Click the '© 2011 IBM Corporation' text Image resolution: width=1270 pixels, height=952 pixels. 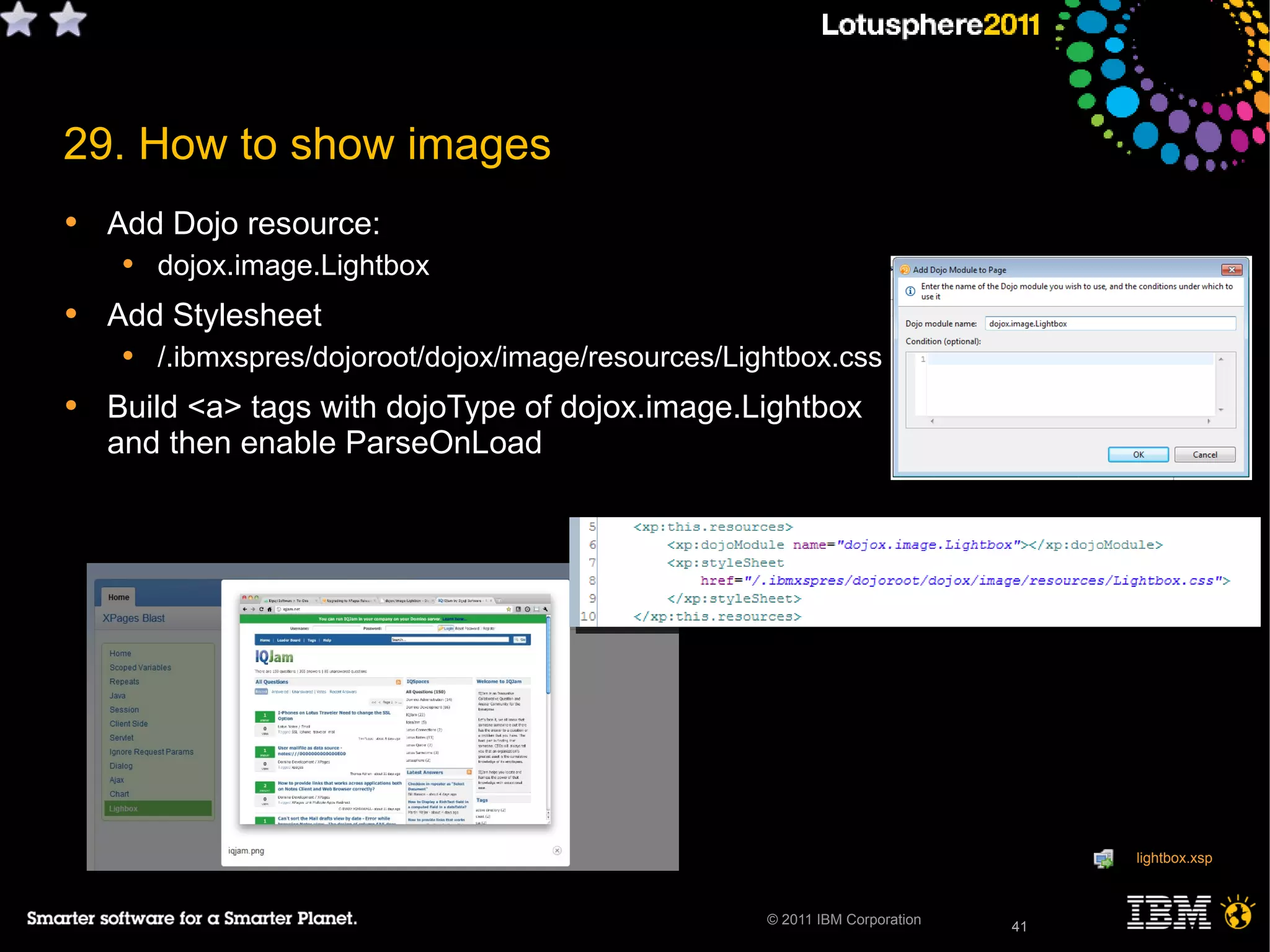843,920
